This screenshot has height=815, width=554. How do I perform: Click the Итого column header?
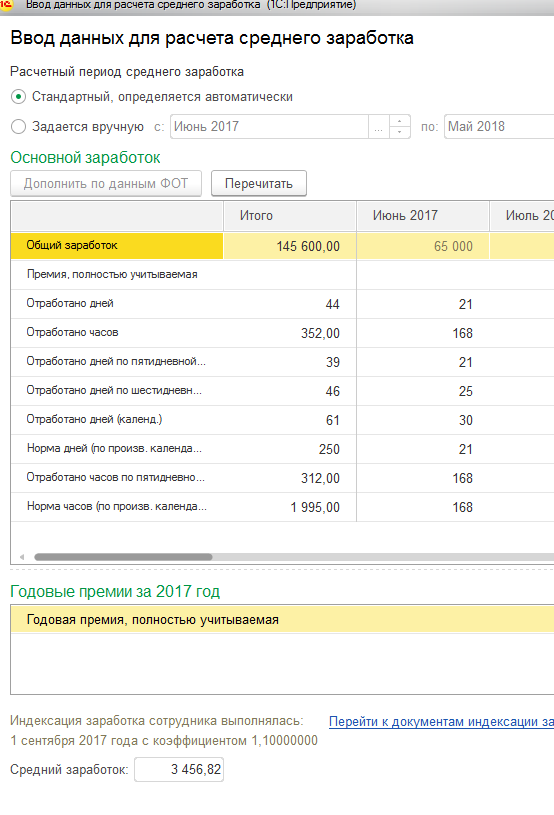290,216
